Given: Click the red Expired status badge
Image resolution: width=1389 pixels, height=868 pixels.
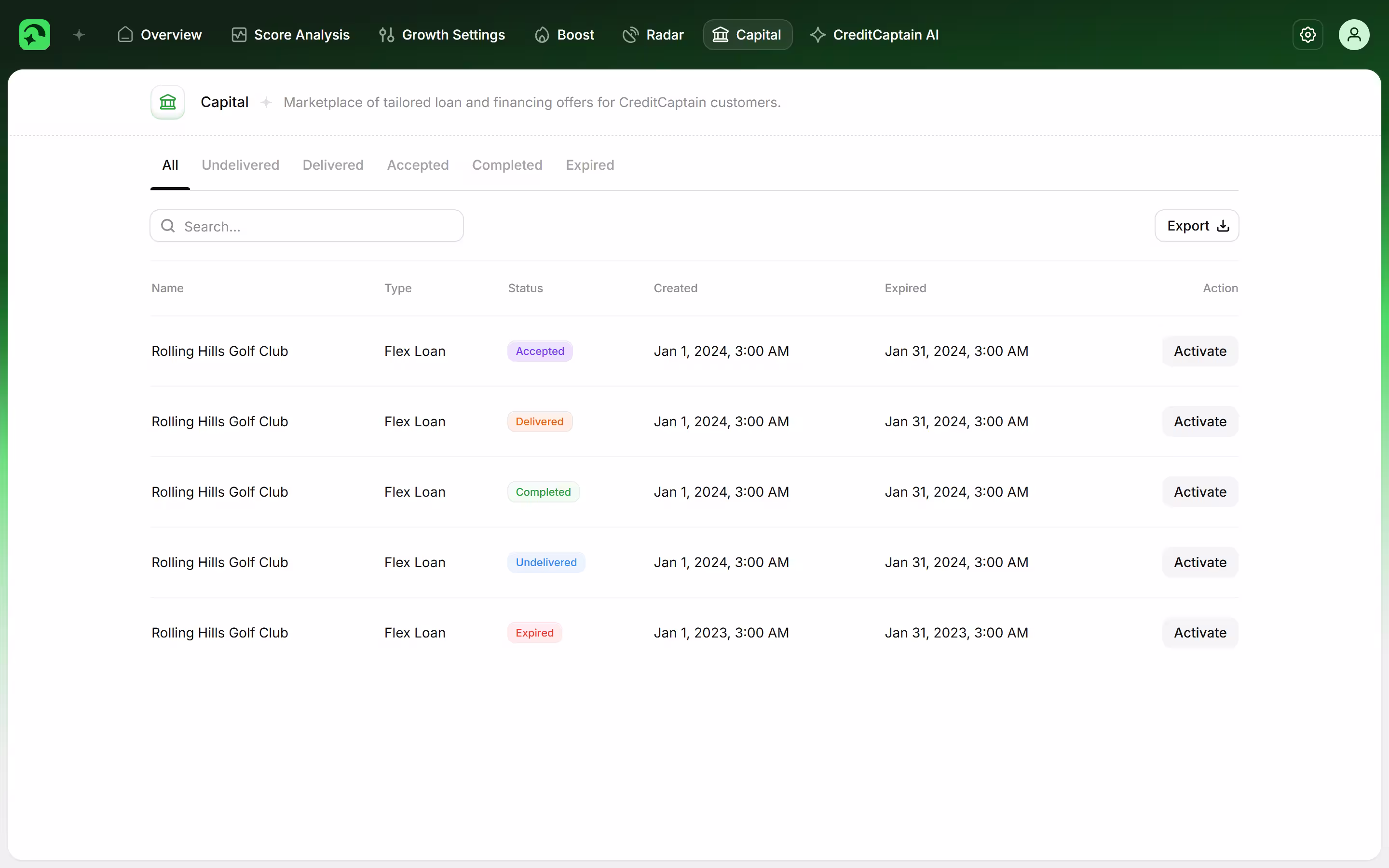Looking at the screenshot, I should [x=534, y=633].
